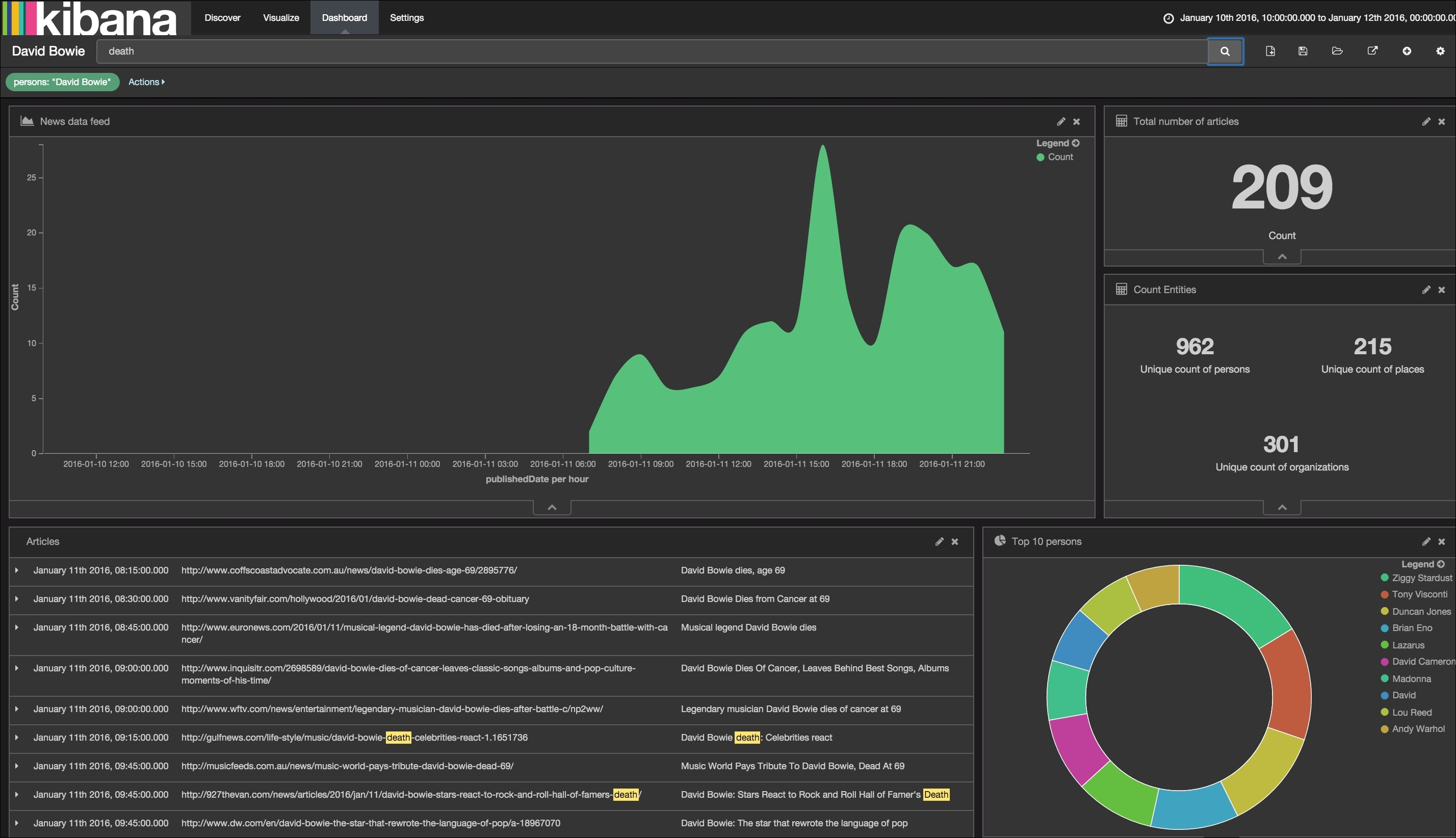Image resolution: width=1456 pixels, height=838 pixels.
Task: Open the Discover tab
Action: pyautogui.click(x=222, y=18)
